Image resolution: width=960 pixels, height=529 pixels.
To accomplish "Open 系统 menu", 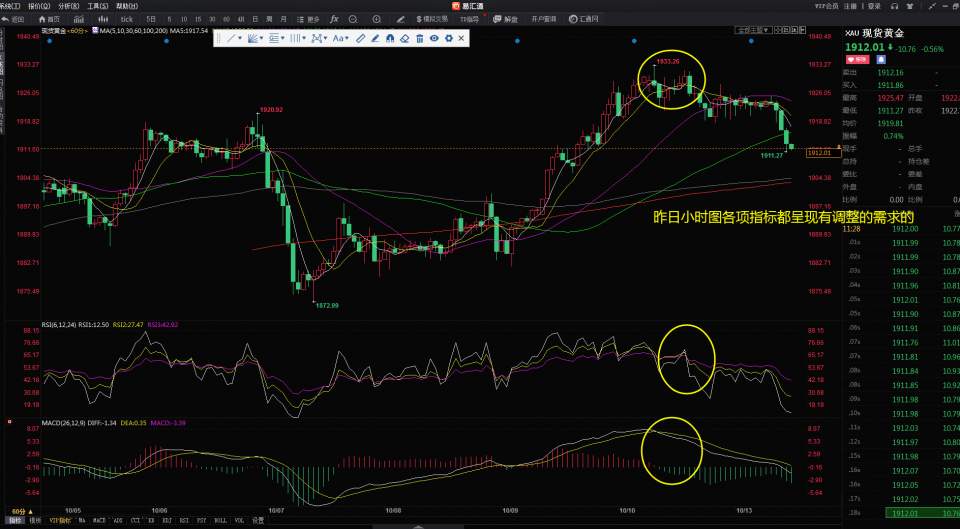I will [x=10, y=6].
